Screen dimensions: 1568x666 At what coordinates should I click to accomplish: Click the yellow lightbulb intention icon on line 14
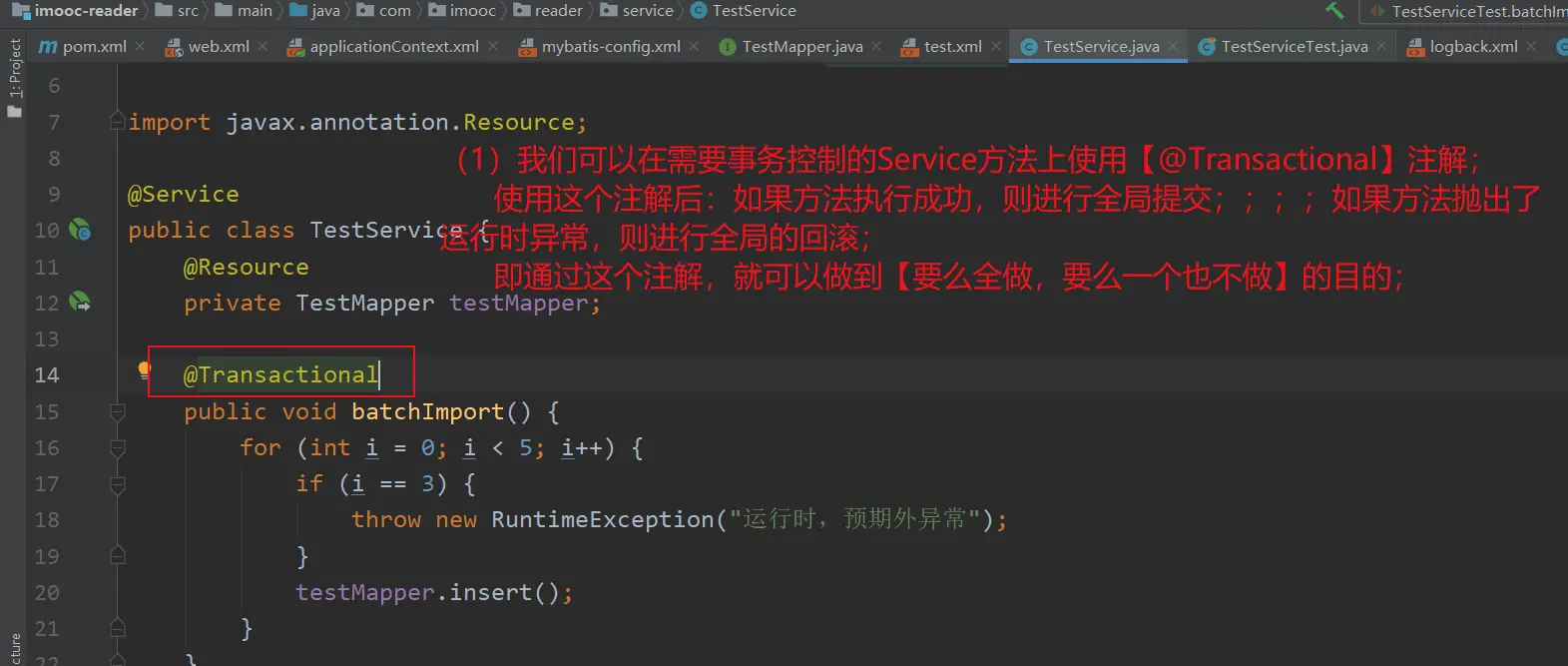pyautogui.click(x=144, y=371)
